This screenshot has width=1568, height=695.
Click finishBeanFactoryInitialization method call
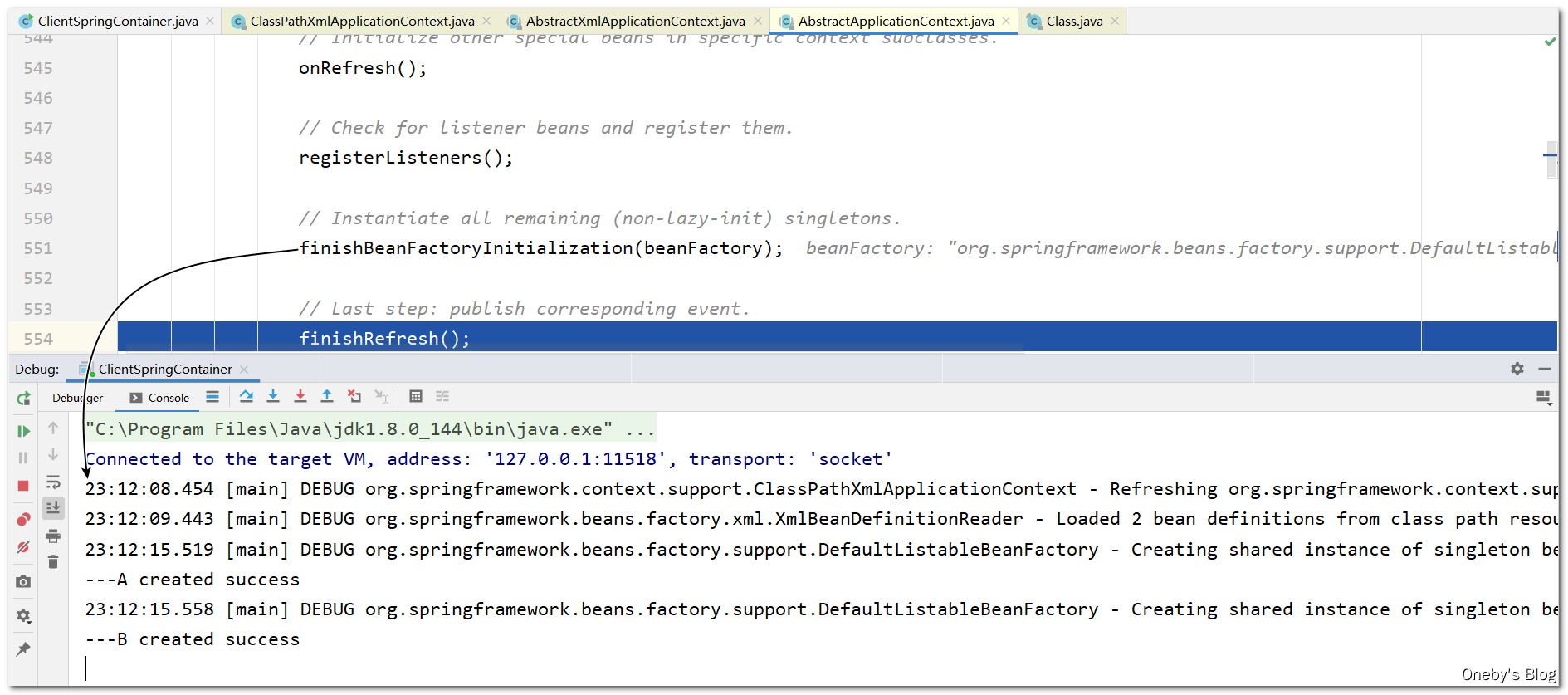coord(540,248)
